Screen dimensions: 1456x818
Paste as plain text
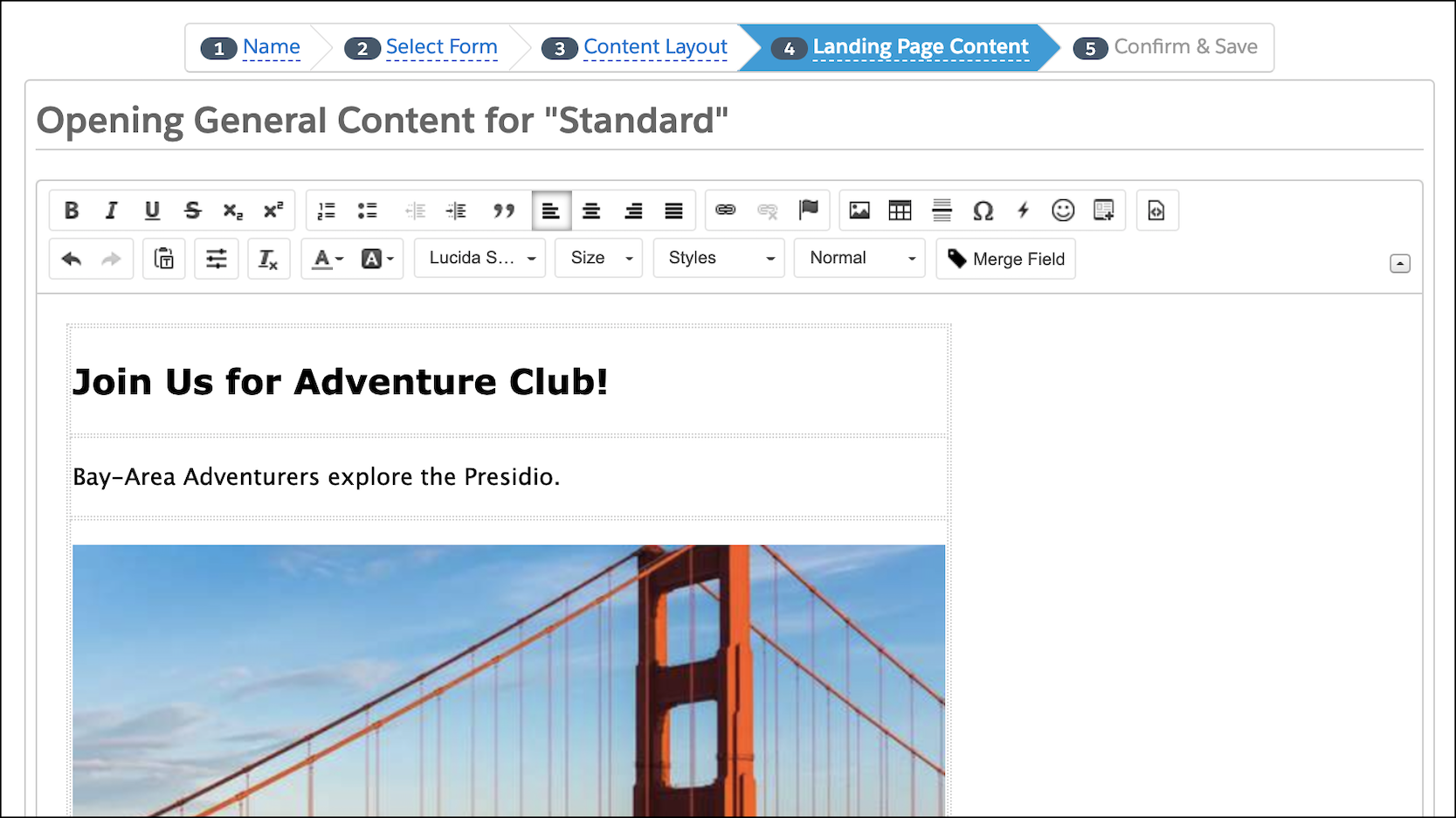click(164, 259)
